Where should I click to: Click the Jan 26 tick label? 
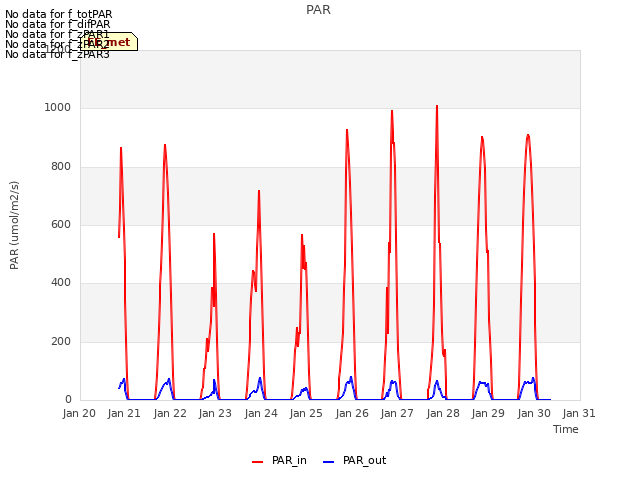click(x=352, y=413)
